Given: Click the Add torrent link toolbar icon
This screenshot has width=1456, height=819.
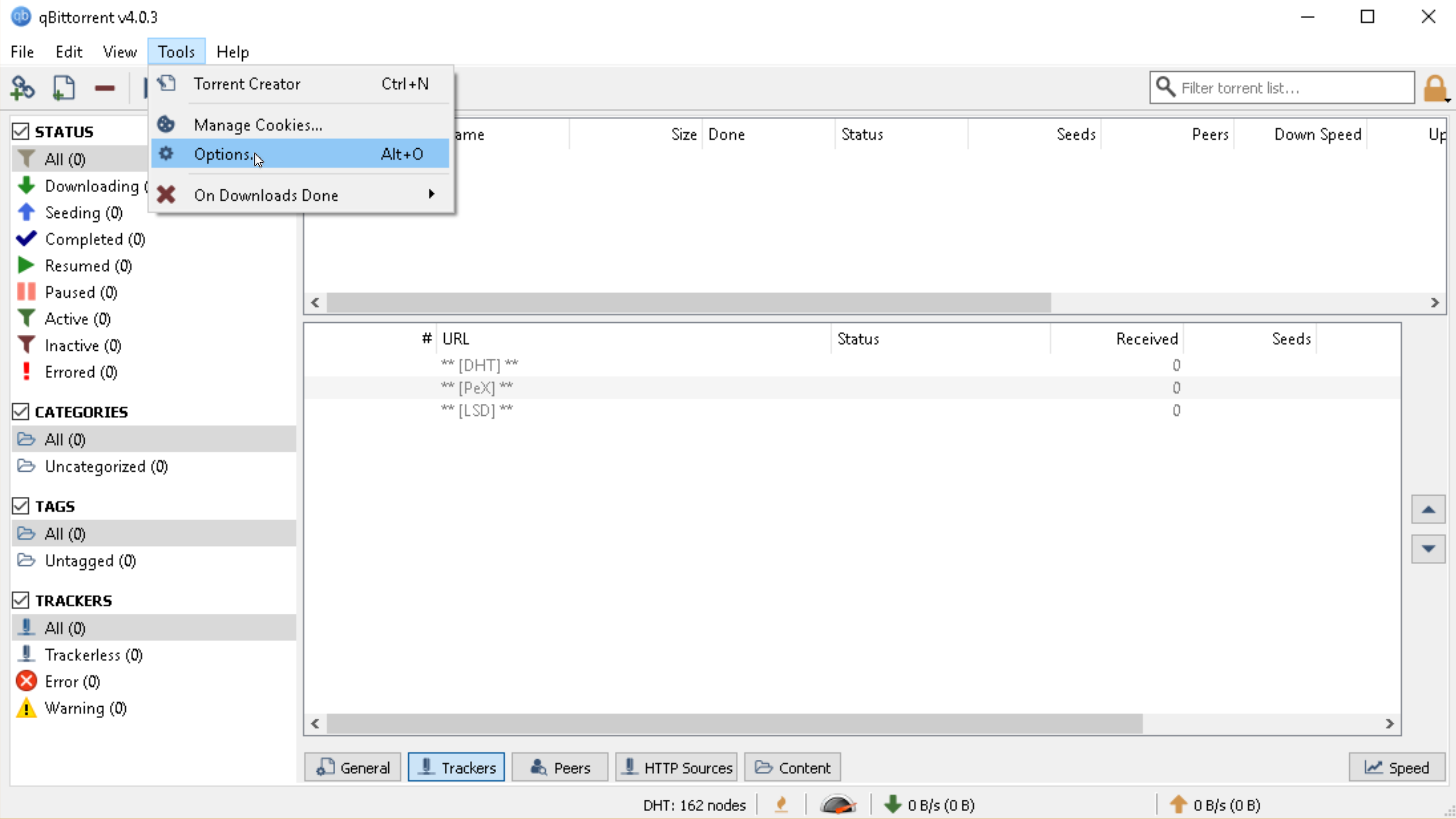Looking at the screenshot, I should click(x=22, y=88).
